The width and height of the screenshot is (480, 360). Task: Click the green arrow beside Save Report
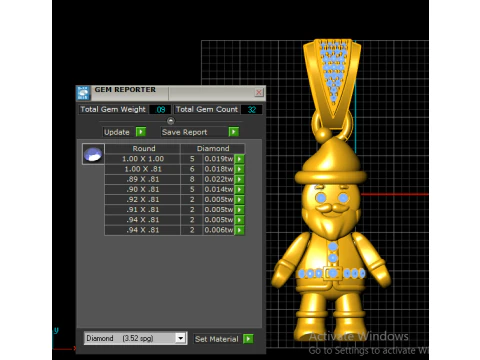[234, 132]
